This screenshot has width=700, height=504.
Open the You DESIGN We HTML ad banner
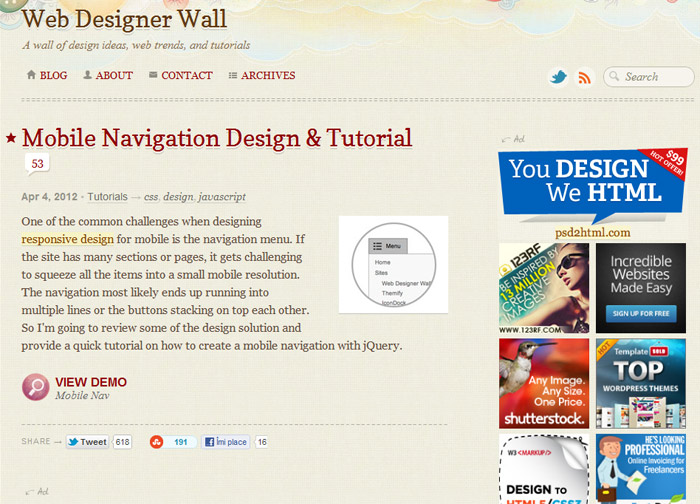[x=592, y=187]
